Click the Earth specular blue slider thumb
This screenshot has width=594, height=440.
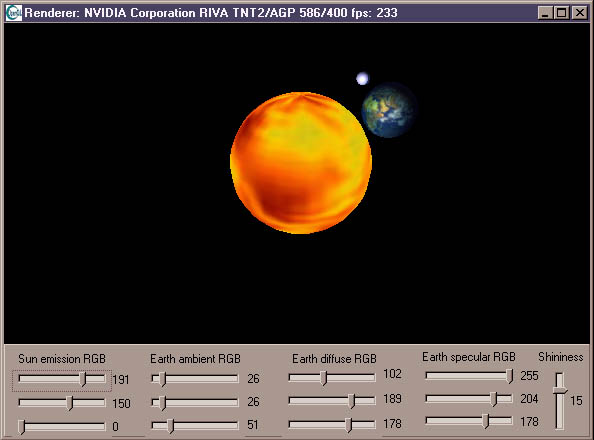pyautogui.click(x=486, y=421)
